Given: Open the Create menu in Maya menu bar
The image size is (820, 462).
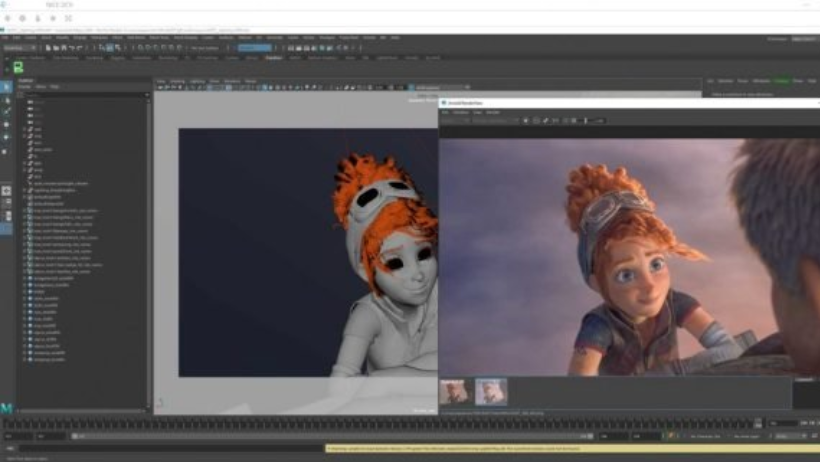Looking at the screenshot, I should coord(31,38).
